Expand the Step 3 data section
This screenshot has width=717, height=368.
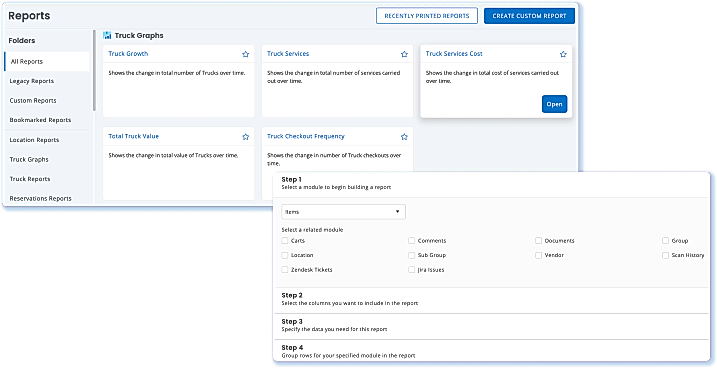pyautogui.click(x=491, y=325)
